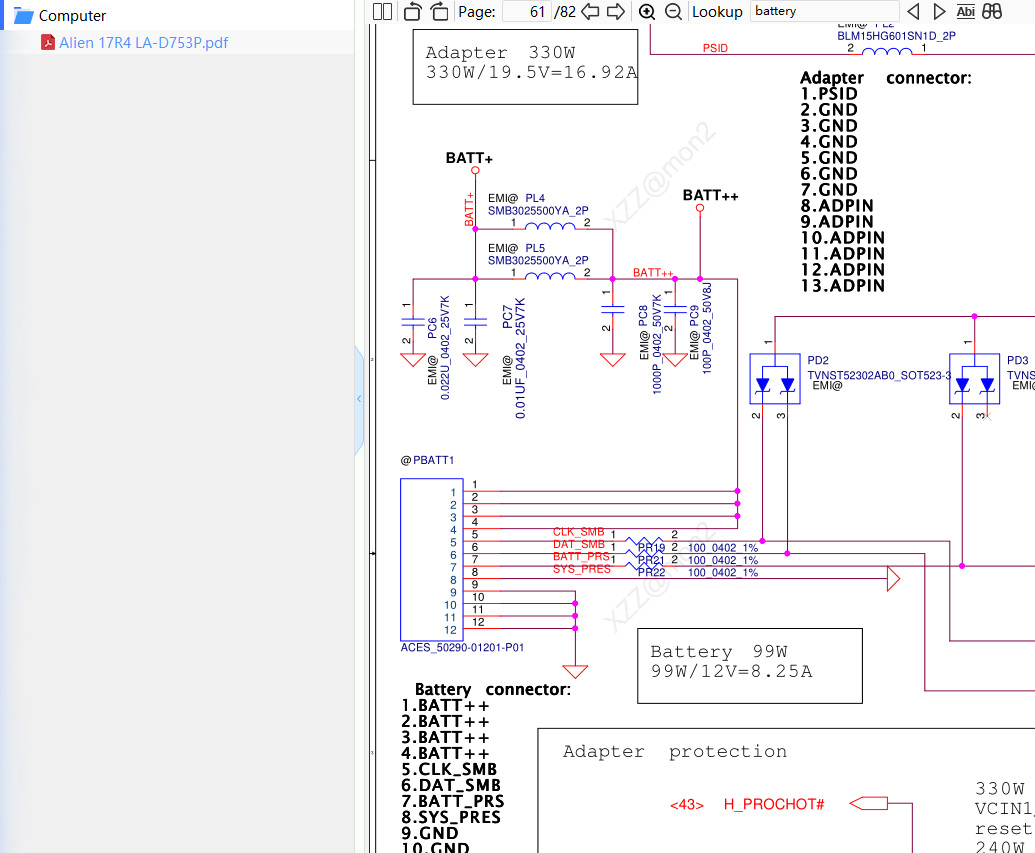Screen dimensions: 1035x853
Task: Click the PSID net label
Action: click(715, 48)
